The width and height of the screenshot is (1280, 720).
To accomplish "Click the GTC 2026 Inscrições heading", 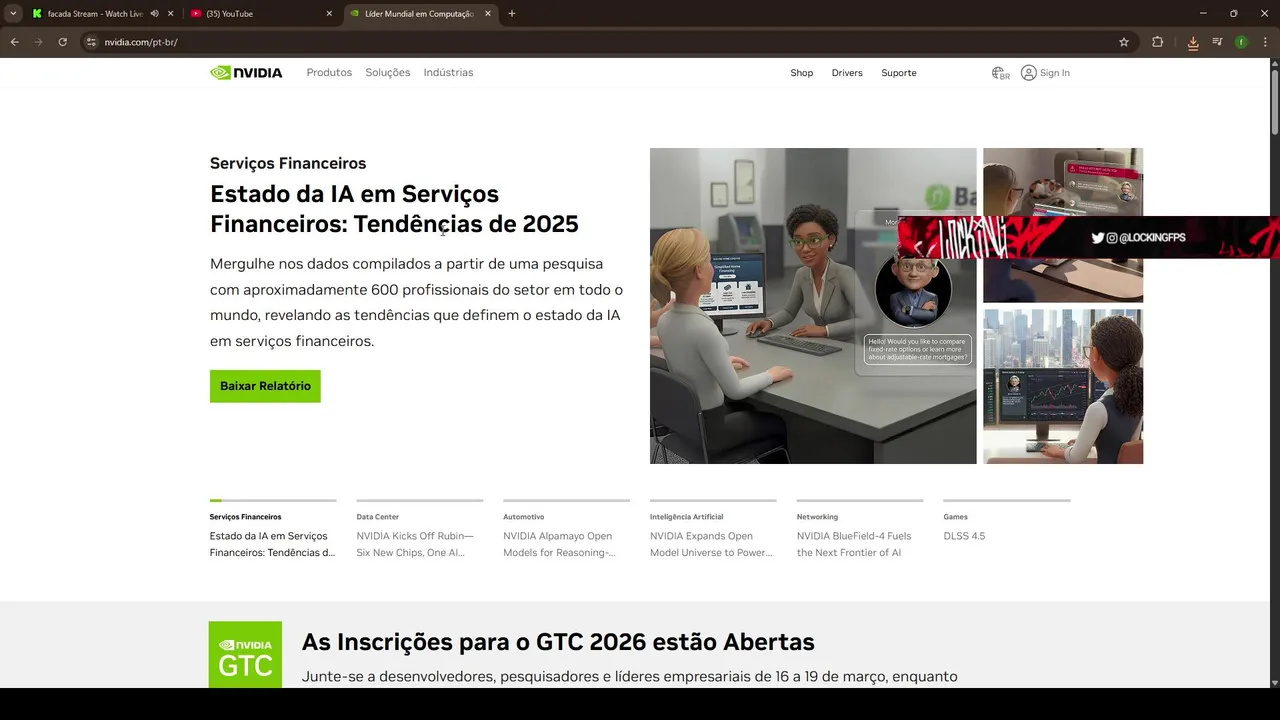I will click(558, 642).
